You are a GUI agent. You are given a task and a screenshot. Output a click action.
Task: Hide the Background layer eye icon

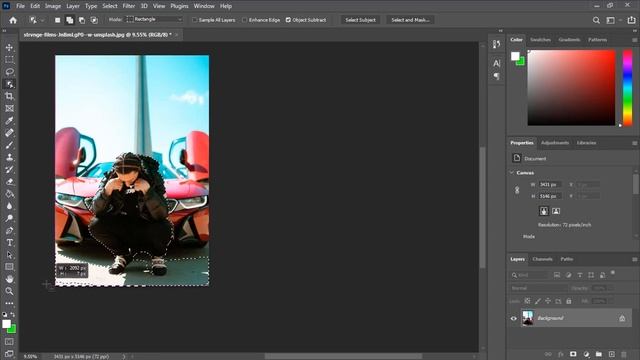(x=513, y=318)
